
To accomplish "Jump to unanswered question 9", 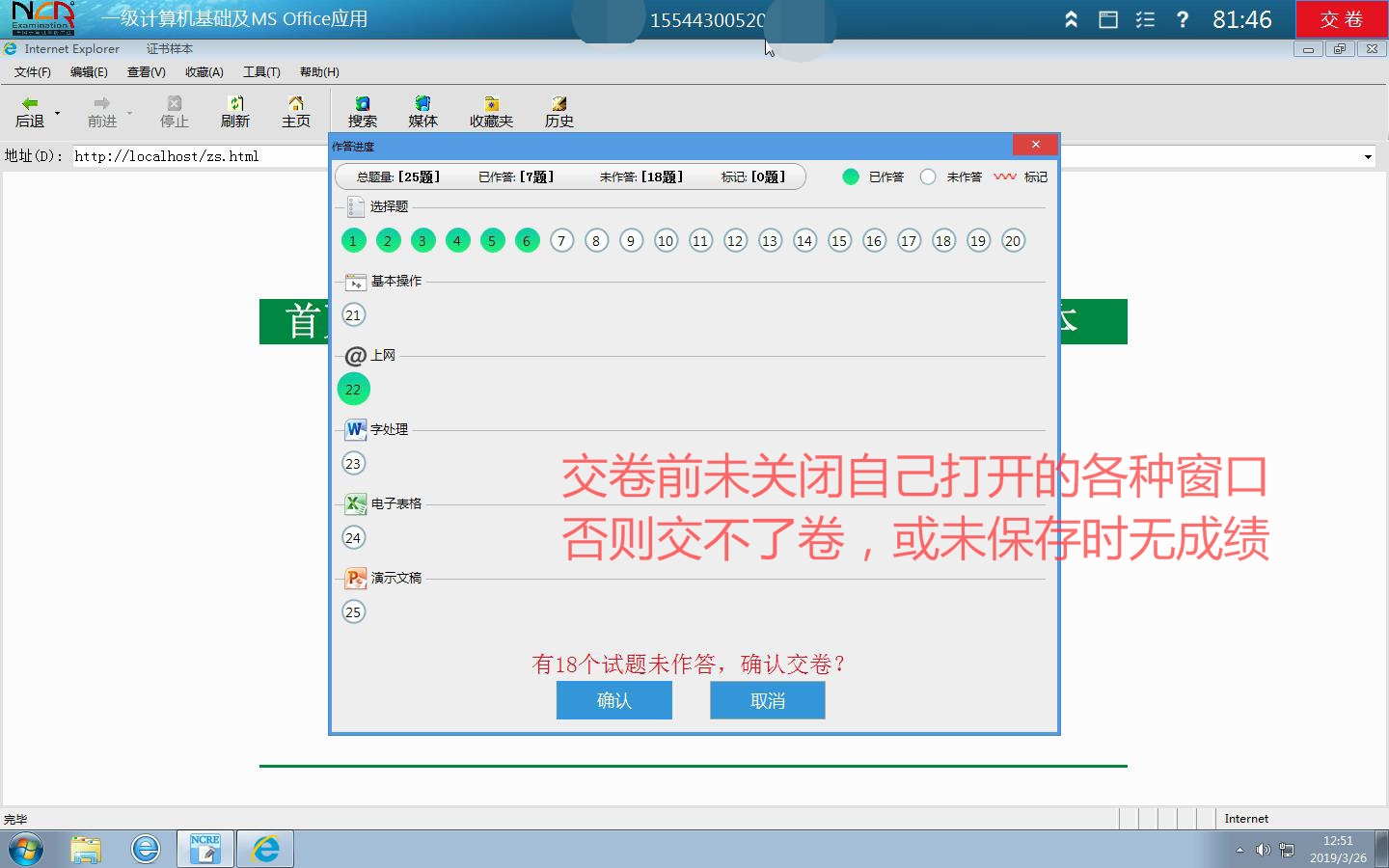I will pyautogui.click(x=631, y=241).
